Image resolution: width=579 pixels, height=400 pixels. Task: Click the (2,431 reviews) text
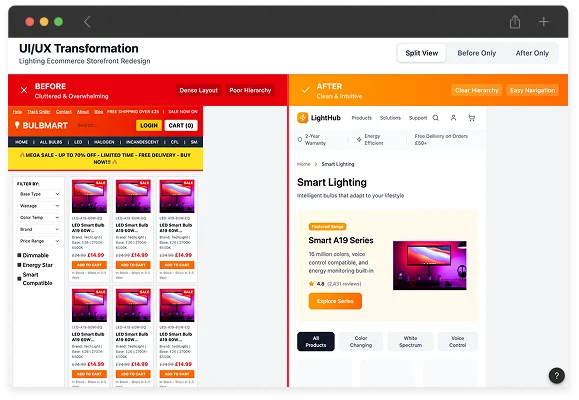tap(344, 284)
